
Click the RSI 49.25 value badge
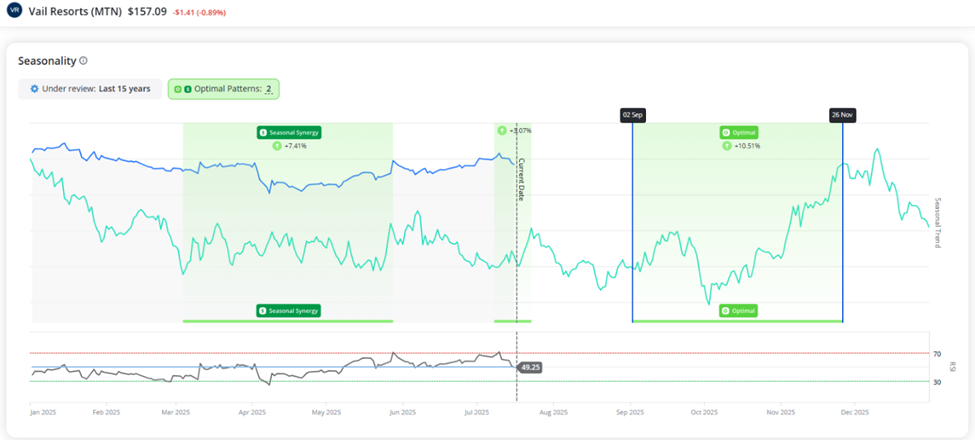(x=530, y=367)
